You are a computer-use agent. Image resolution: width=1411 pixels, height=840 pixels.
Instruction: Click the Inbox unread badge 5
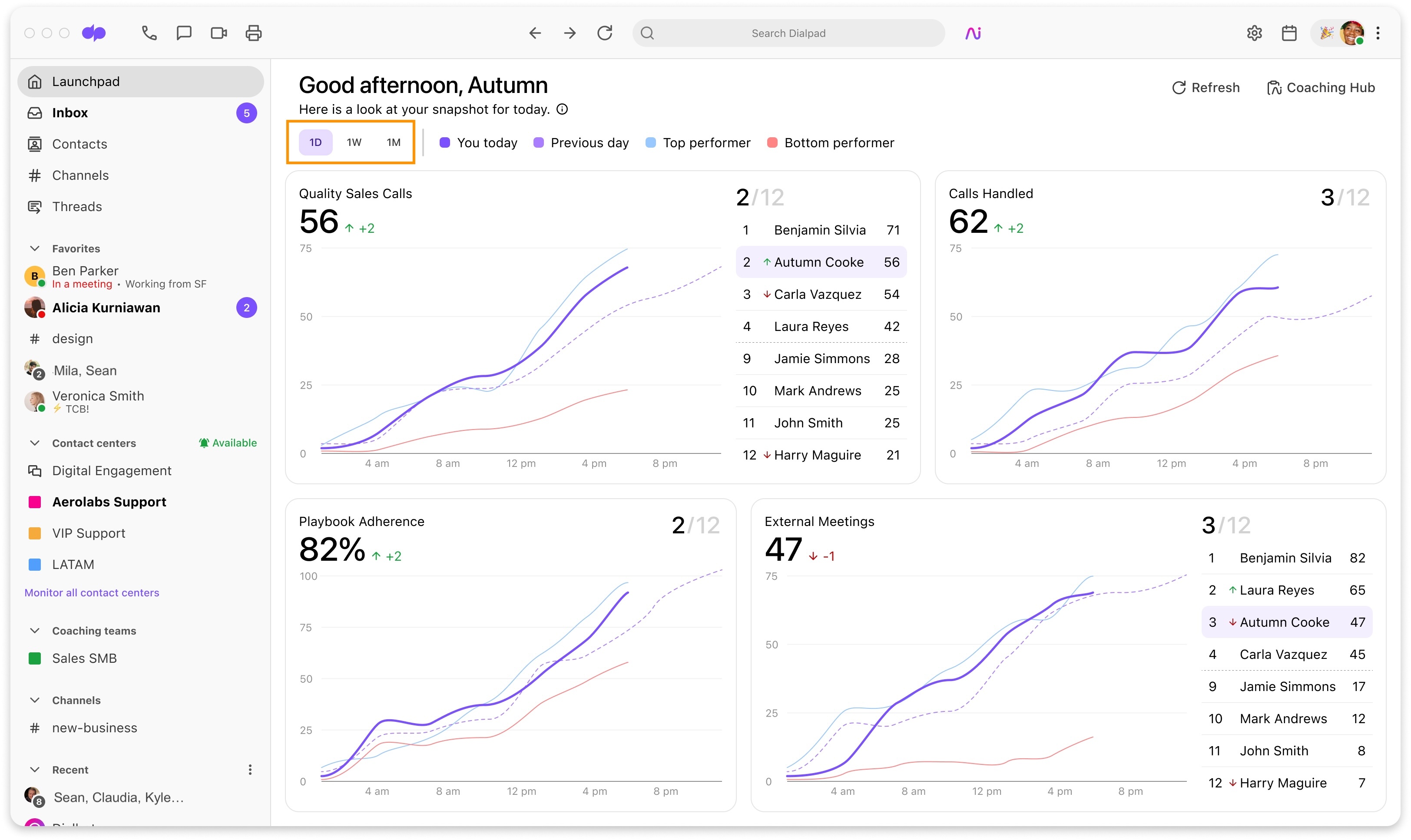tap(247, 112)
